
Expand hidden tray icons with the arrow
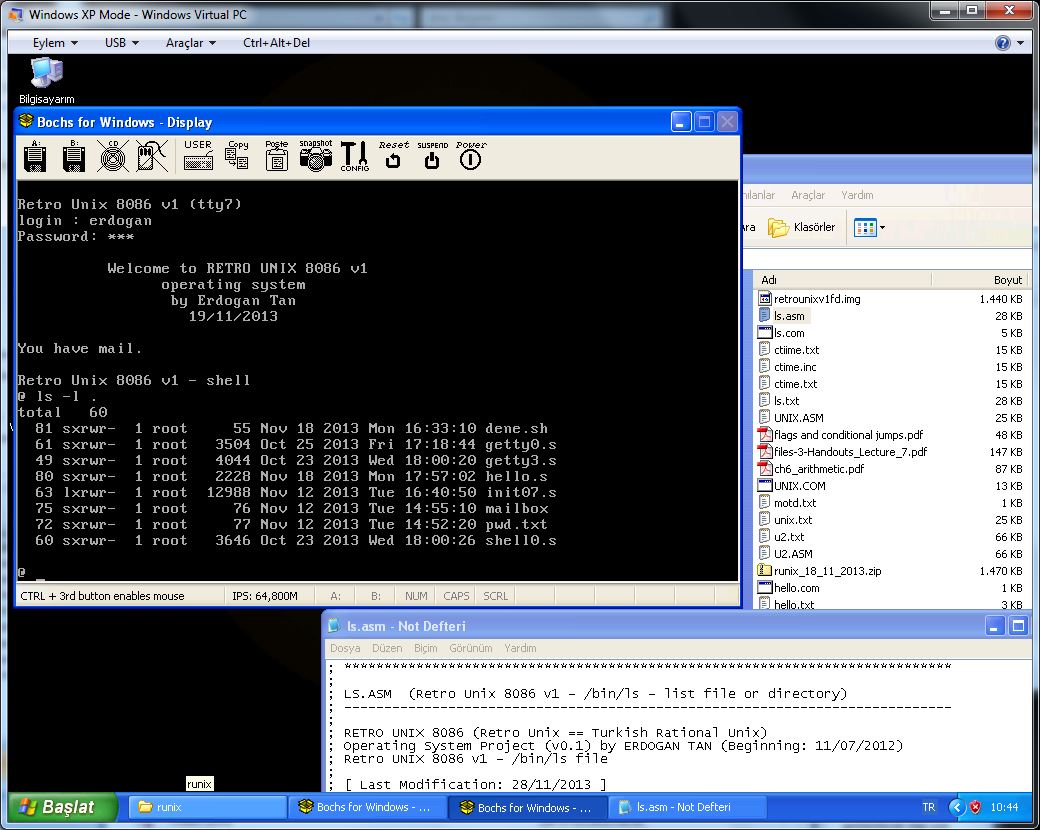point(956,807)
